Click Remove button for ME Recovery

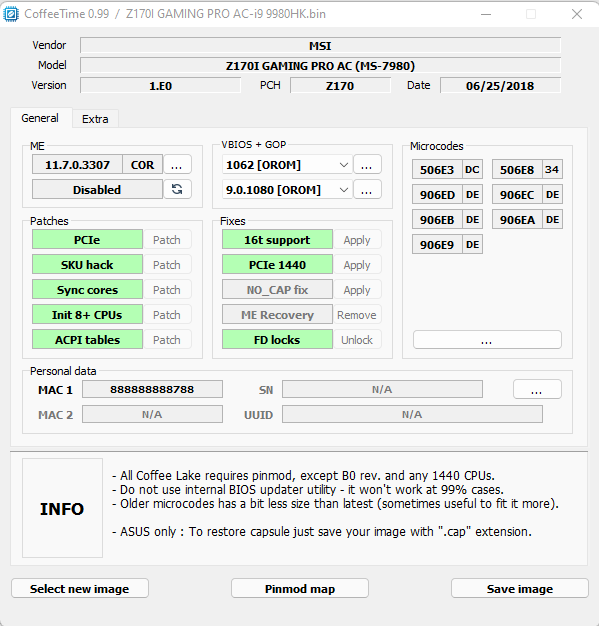357,315
